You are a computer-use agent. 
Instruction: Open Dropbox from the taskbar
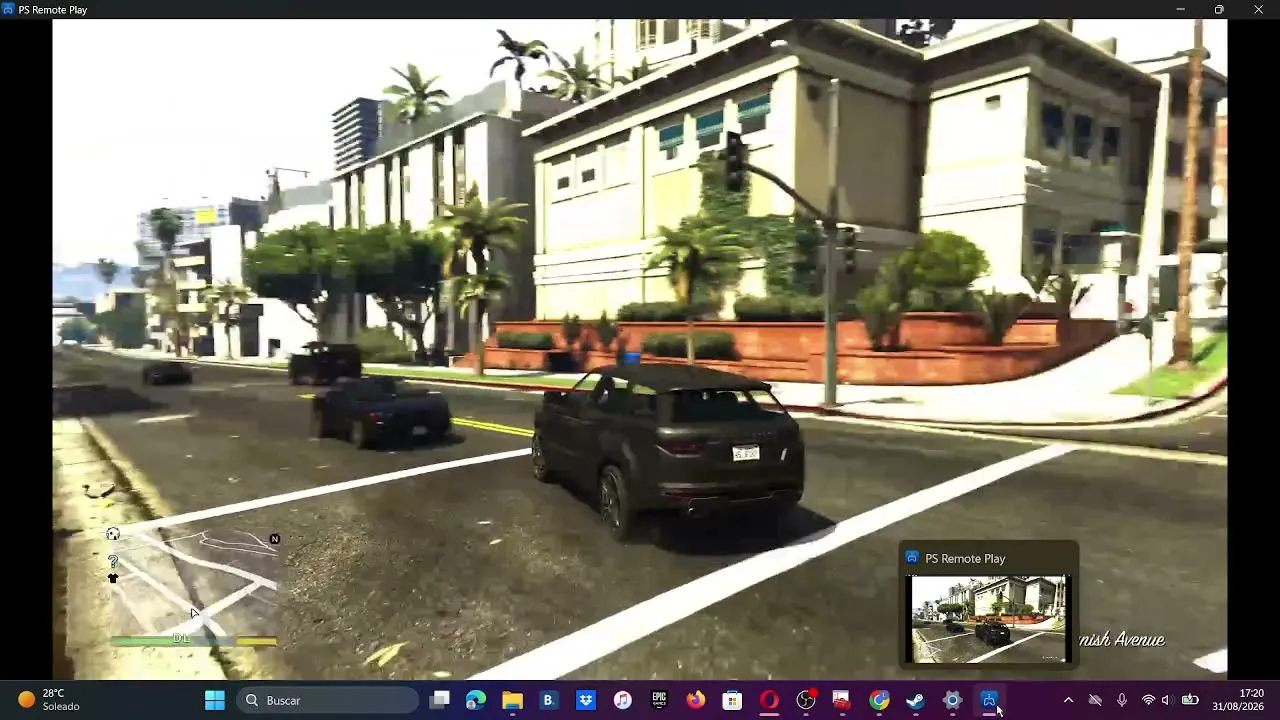click(x=586, y=700)
